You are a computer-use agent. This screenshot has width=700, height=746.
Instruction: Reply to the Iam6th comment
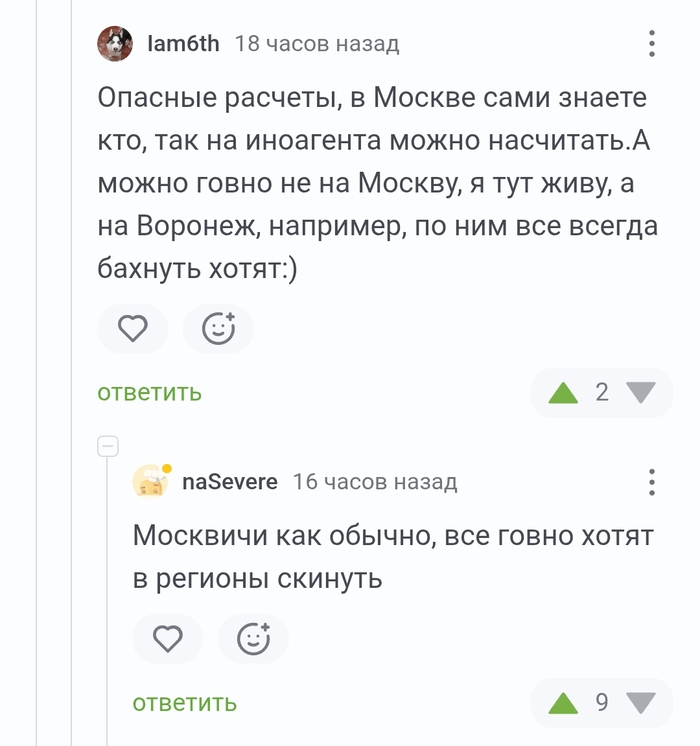click(x=149, y=393)
